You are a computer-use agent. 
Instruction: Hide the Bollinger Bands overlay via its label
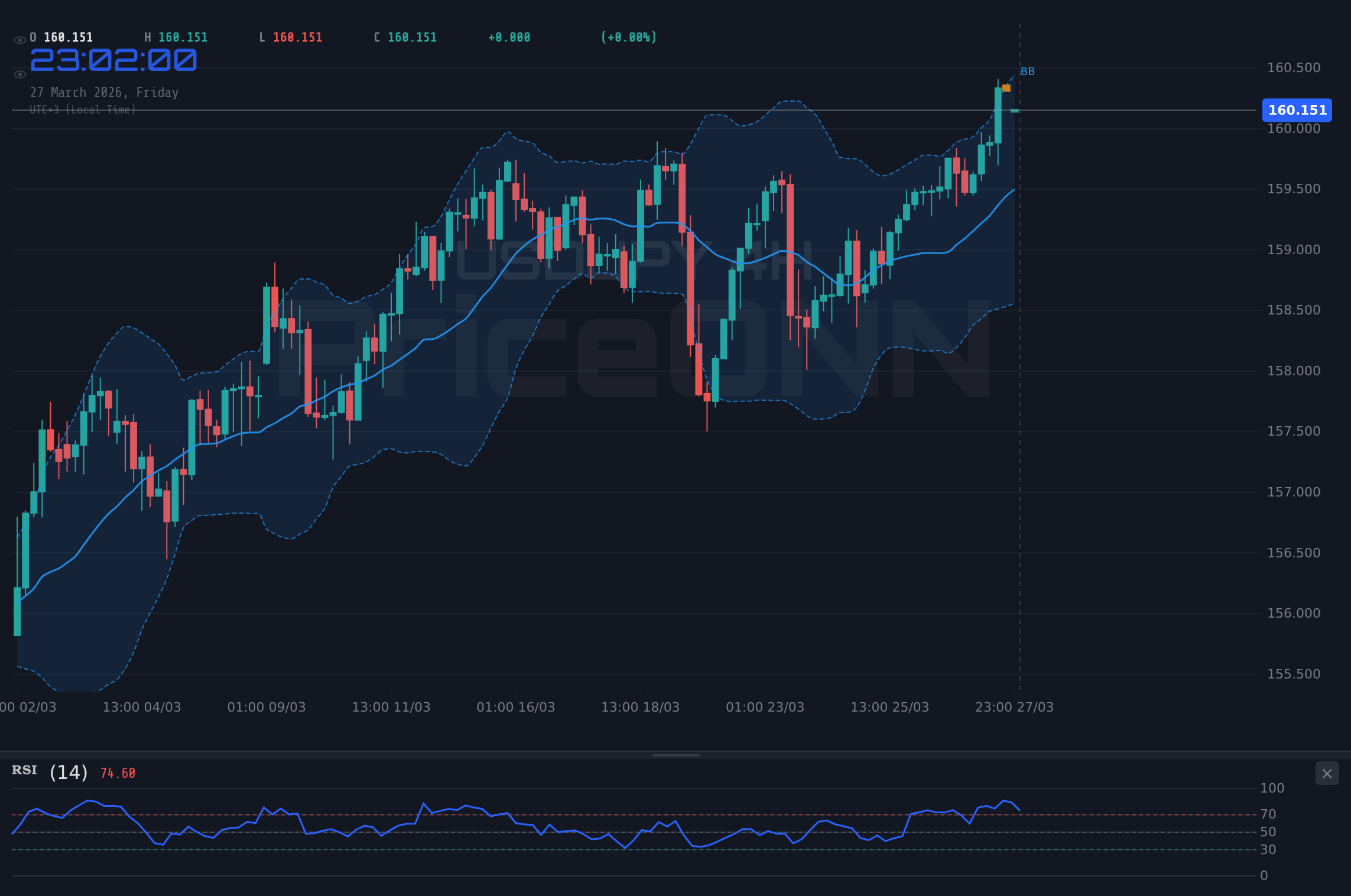pyautogui.click(x=1028, y=72)
